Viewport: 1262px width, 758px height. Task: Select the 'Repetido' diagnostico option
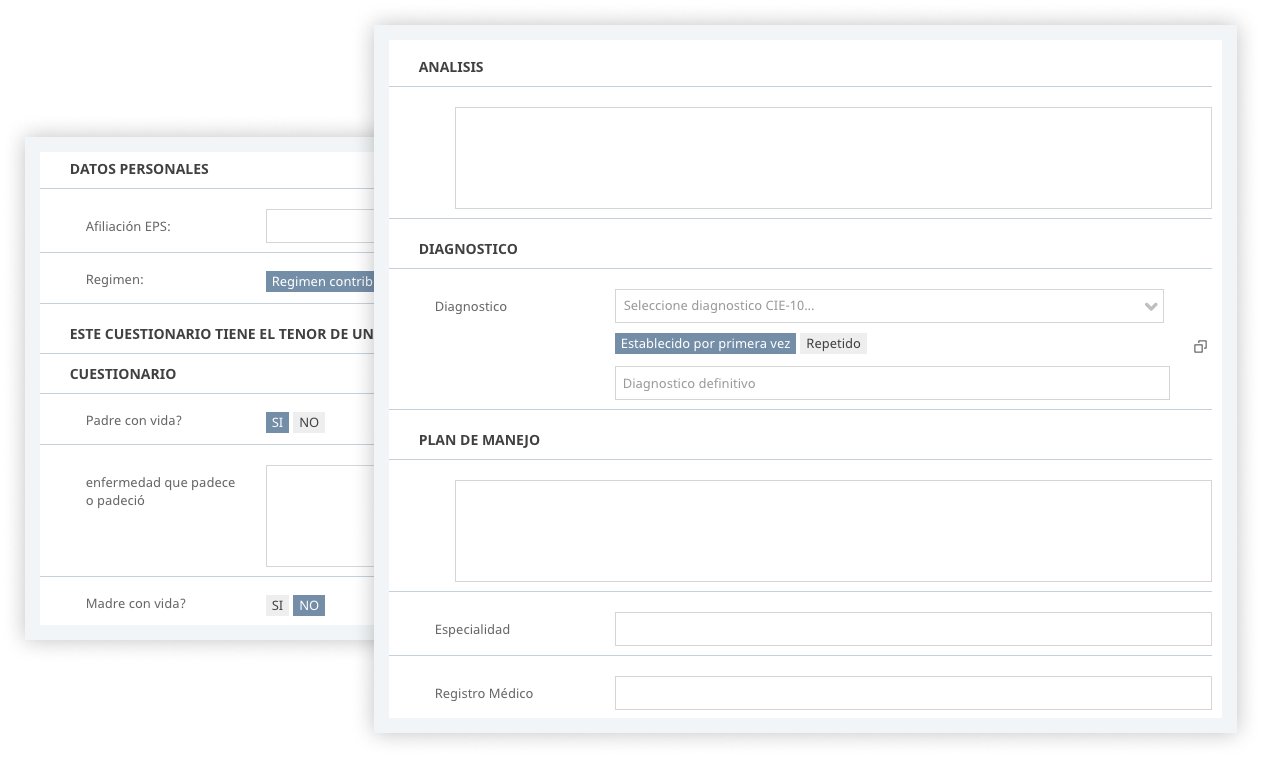(x=833, y=343)
